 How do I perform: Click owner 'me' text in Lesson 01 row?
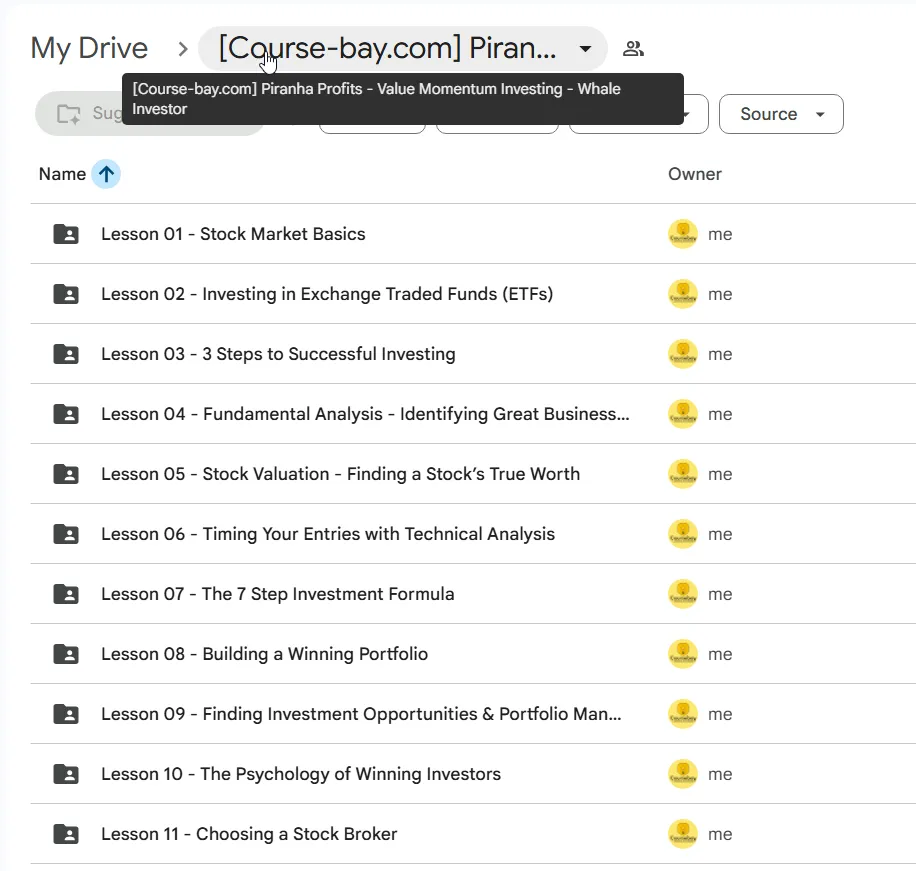[x=720, y=234]
